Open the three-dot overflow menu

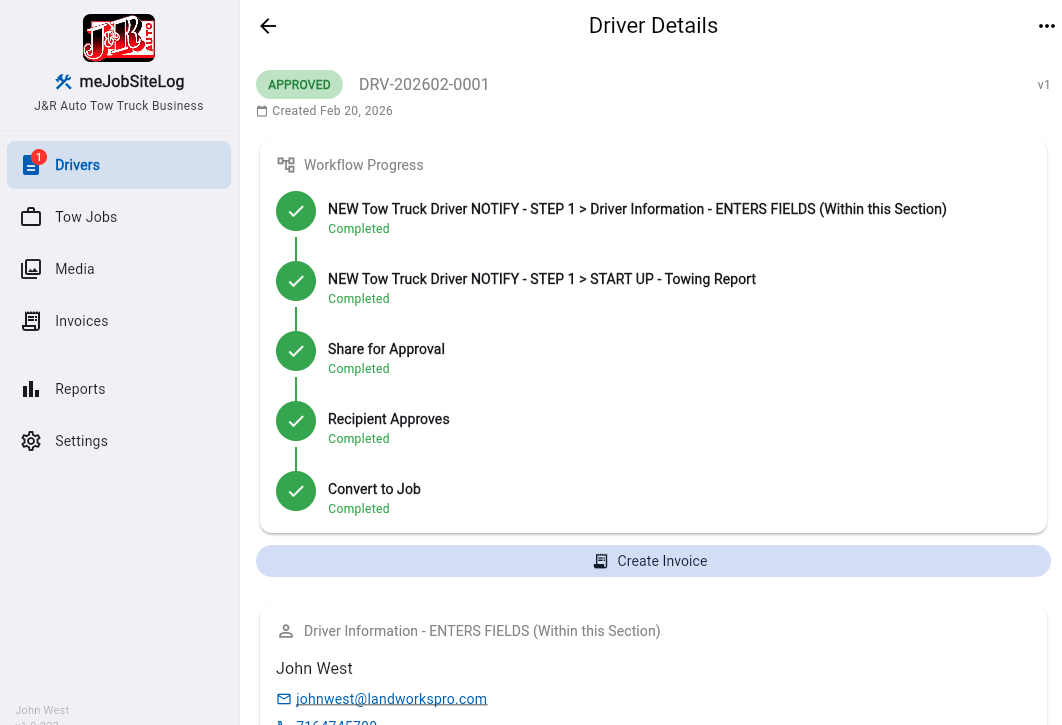pyautogui.click(x=1044, y=25)
